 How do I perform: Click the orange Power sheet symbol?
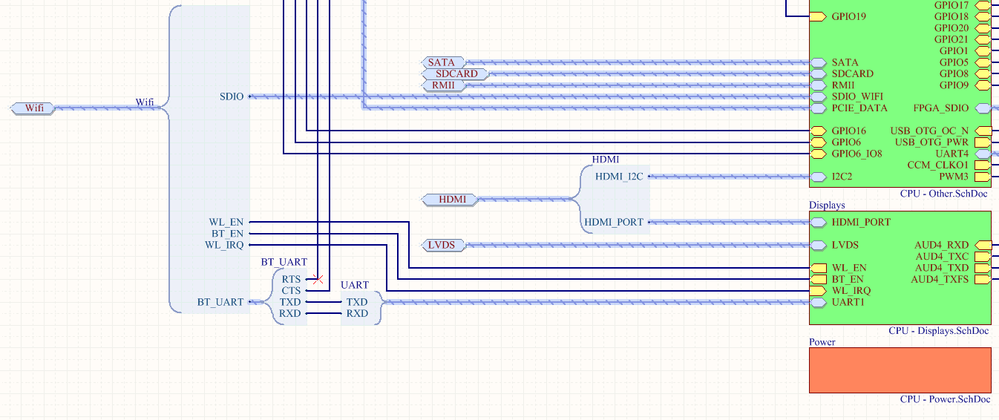[x=900, y=370]
